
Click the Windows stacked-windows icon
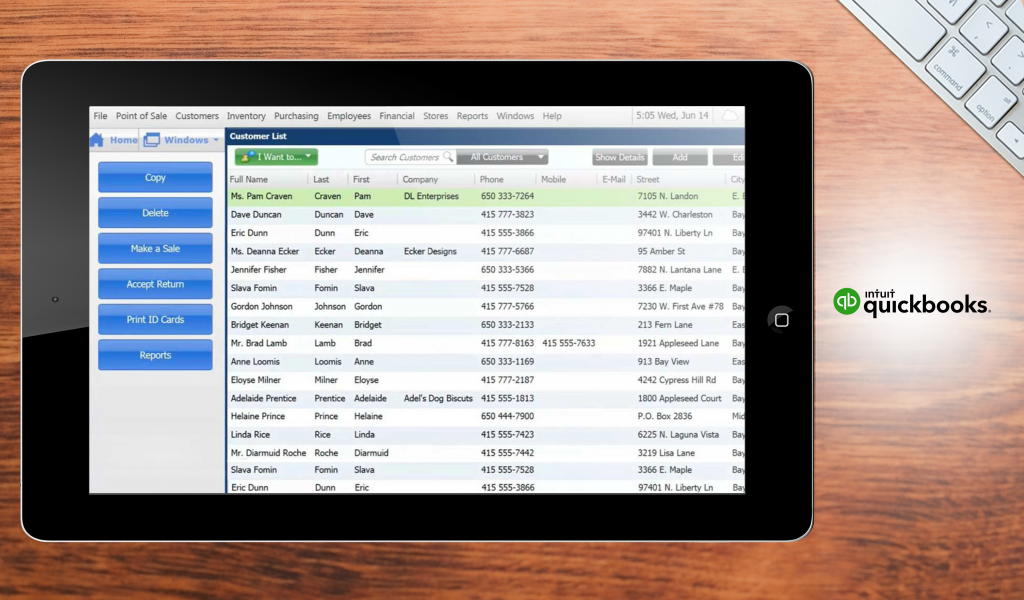pos(152,140)
